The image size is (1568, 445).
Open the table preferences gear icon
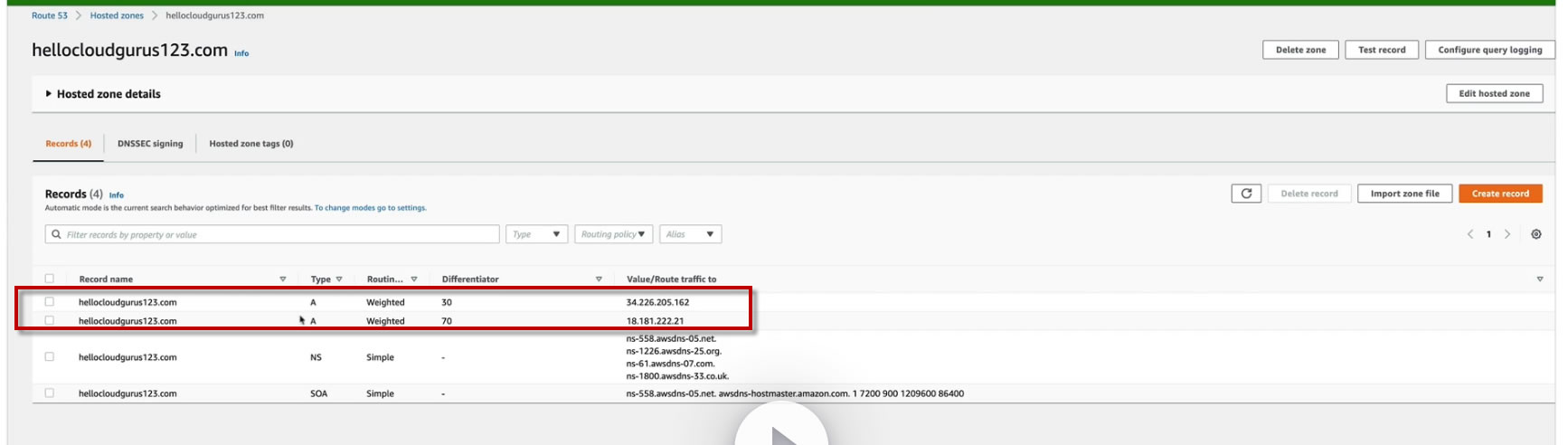click(1536, 234)
